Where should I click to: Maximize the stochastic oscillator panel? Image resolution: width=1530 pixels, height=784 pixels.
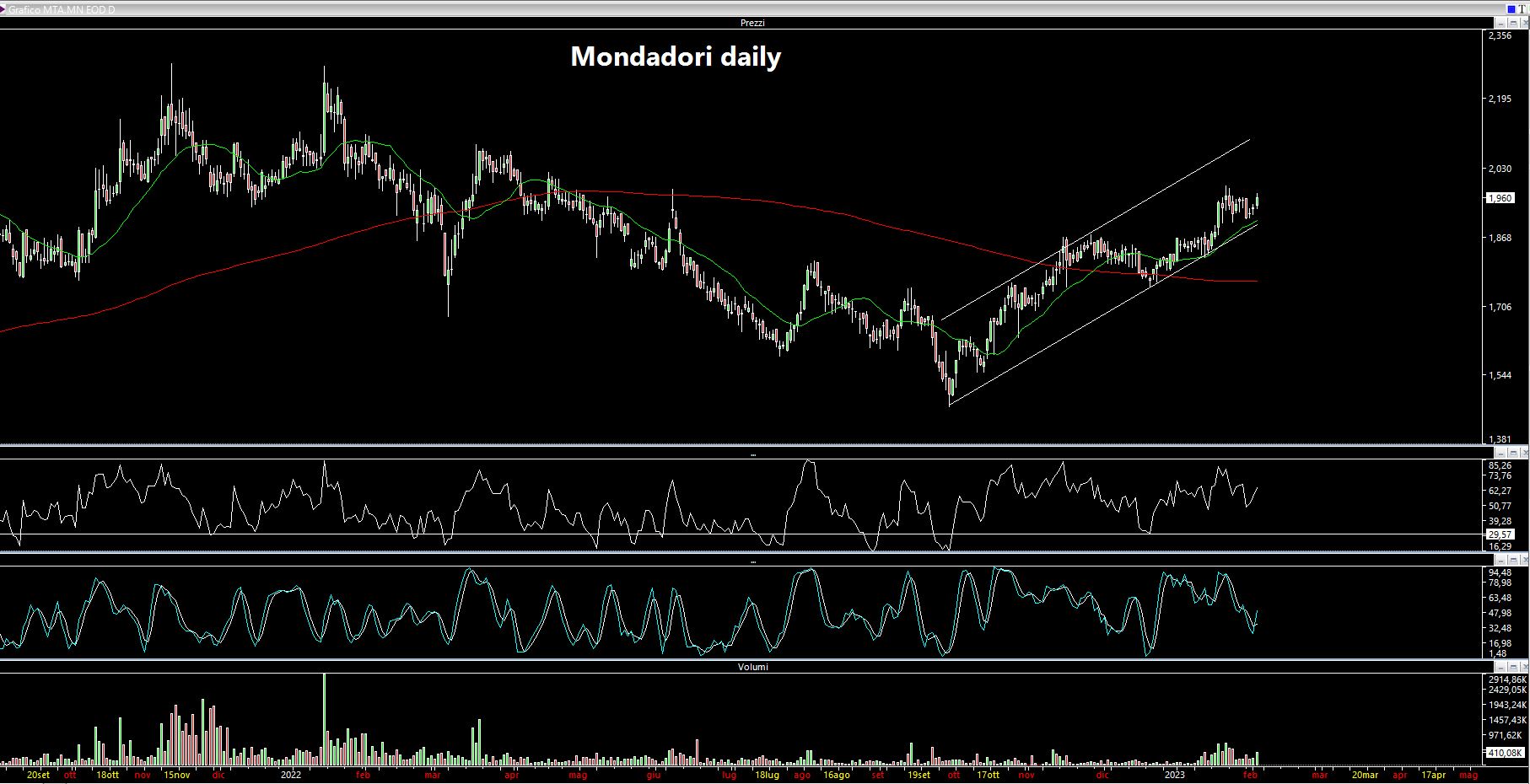[1513, 560]
